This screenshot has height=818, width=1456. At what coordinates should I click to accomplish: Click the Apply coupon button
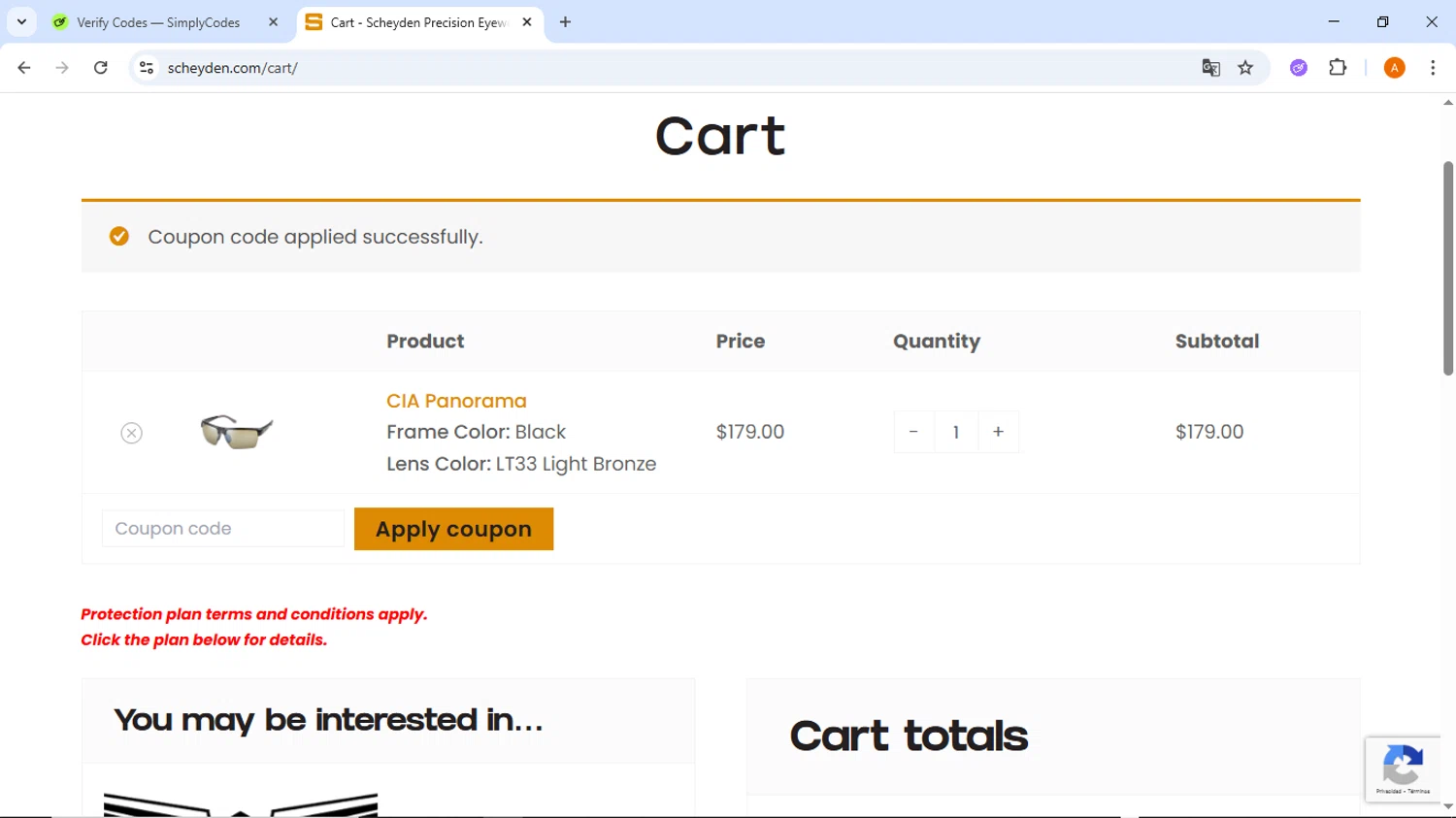pos(453,529)
